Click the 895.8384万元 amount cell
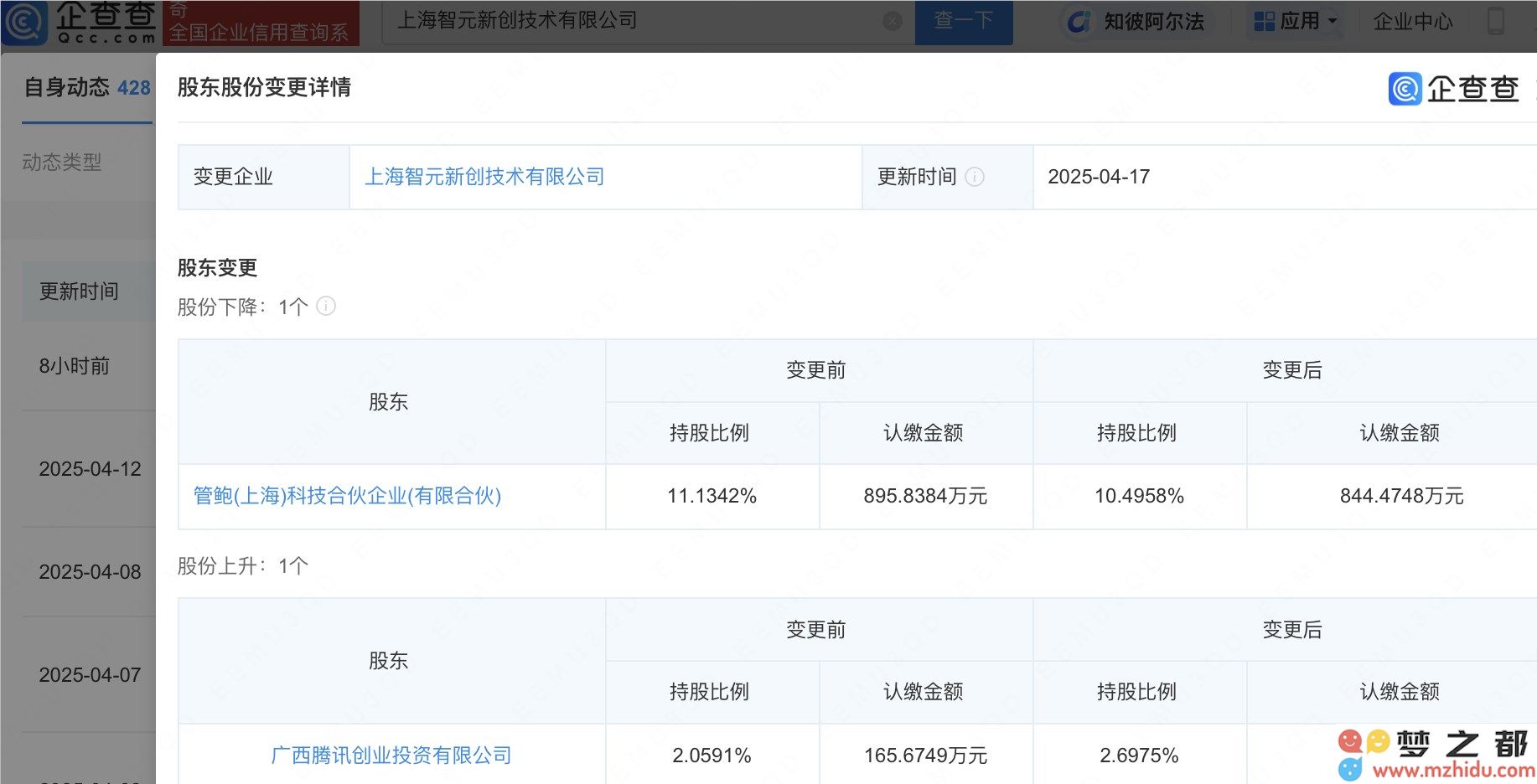1537x784 pixels. coord(925,496)
